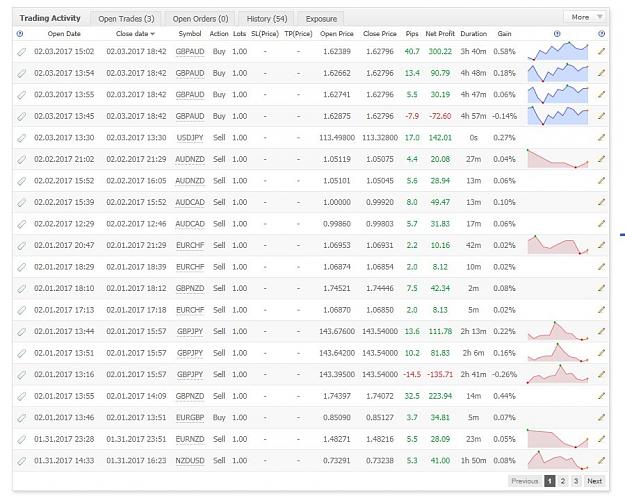Click attachment icon for 02.01.2017 13:46 EURGBP row

[22, 418]
